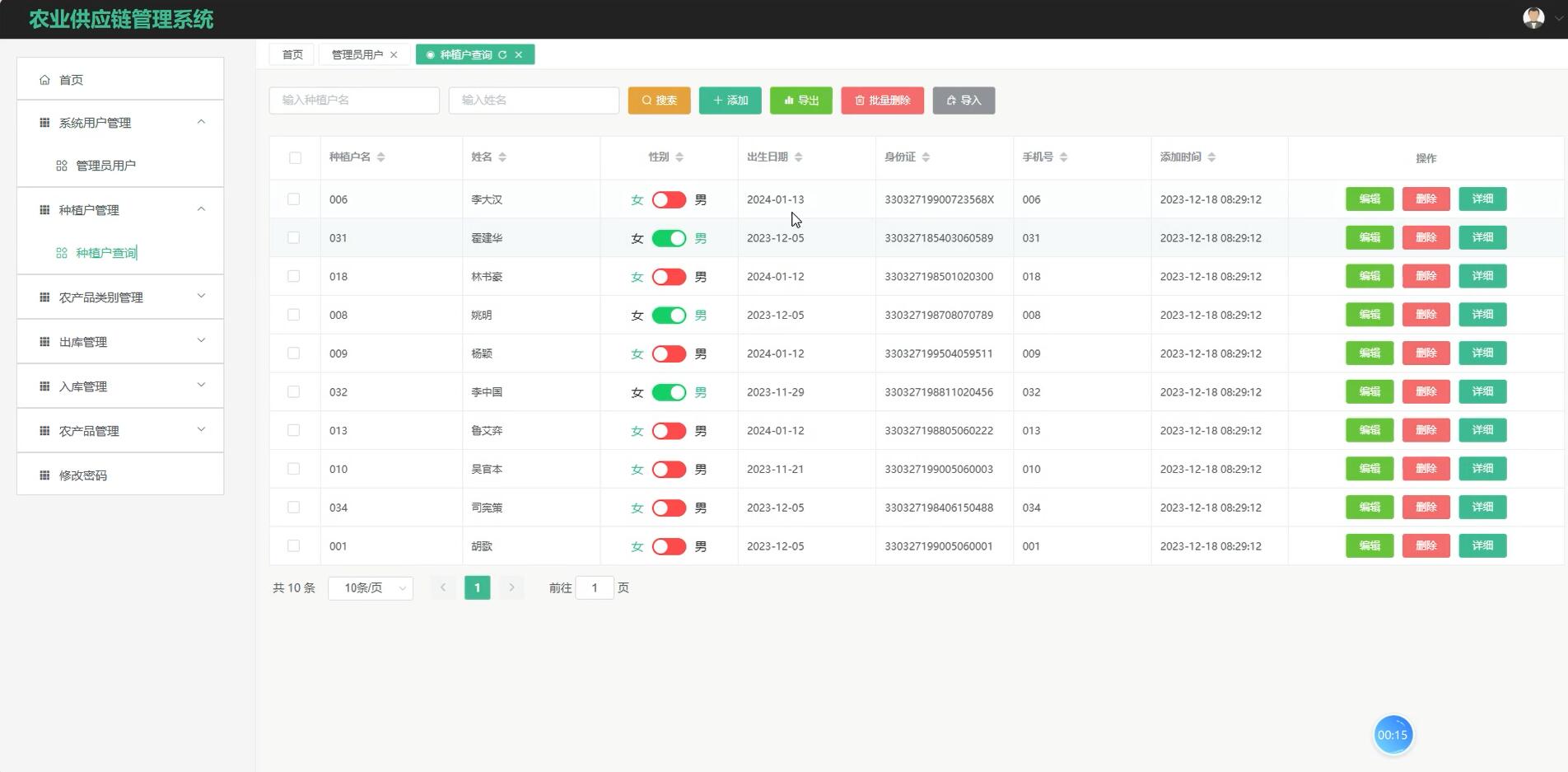Click the refresh icon on 种植户查询 tab
Image resolution: width=1568 pixels, height=772 pixels.
click(x=502, y=54)
